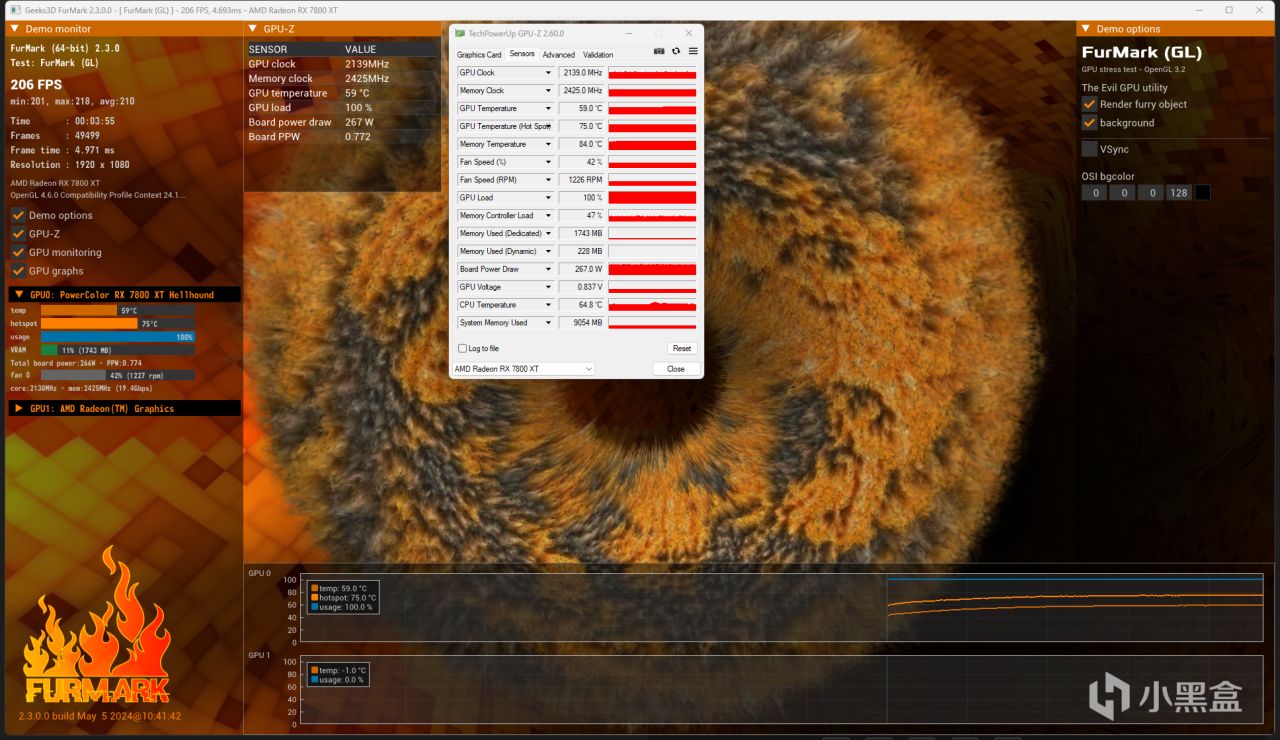Collapse the GPU-Z overlay panel header
1280x740 pixels.
(x=253, y=29)
